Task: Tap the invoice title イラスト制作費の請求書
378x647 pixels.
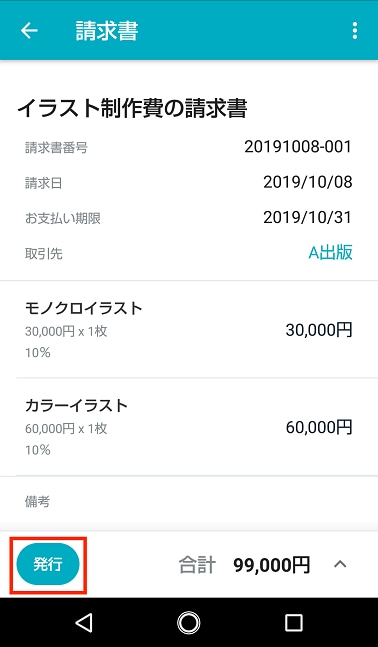Action: tap(132, 109)
